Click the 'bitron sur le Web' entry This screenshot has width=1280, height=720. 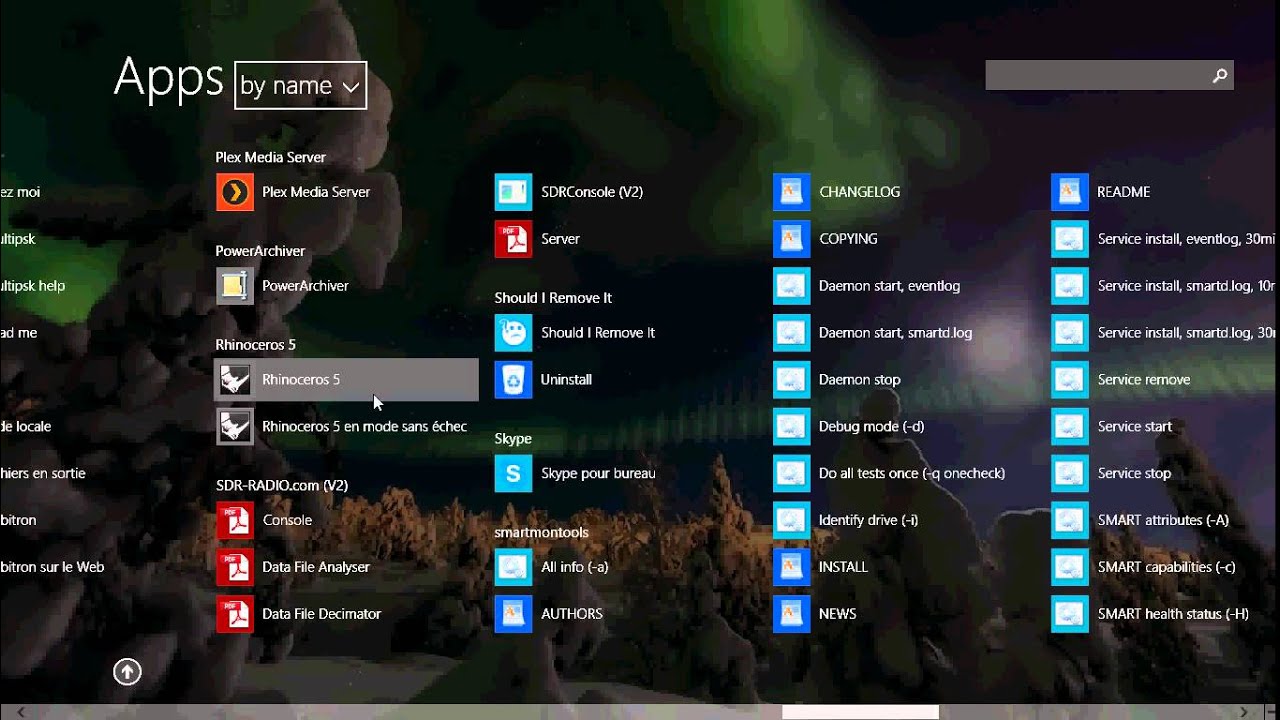[52, 567]
